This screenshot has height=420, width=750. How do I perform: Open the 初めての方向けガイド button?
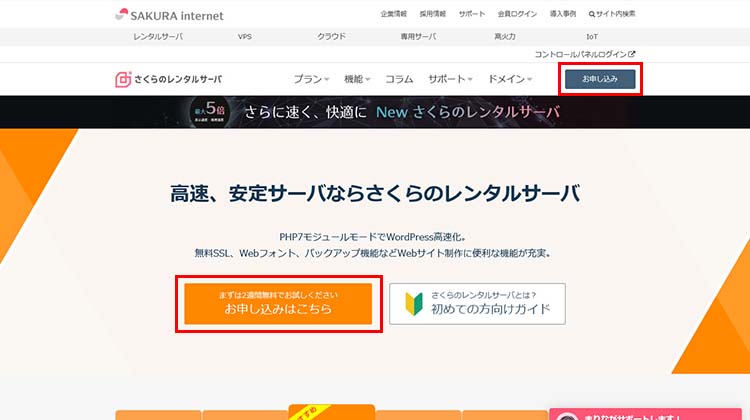click(x=477, y=304)
